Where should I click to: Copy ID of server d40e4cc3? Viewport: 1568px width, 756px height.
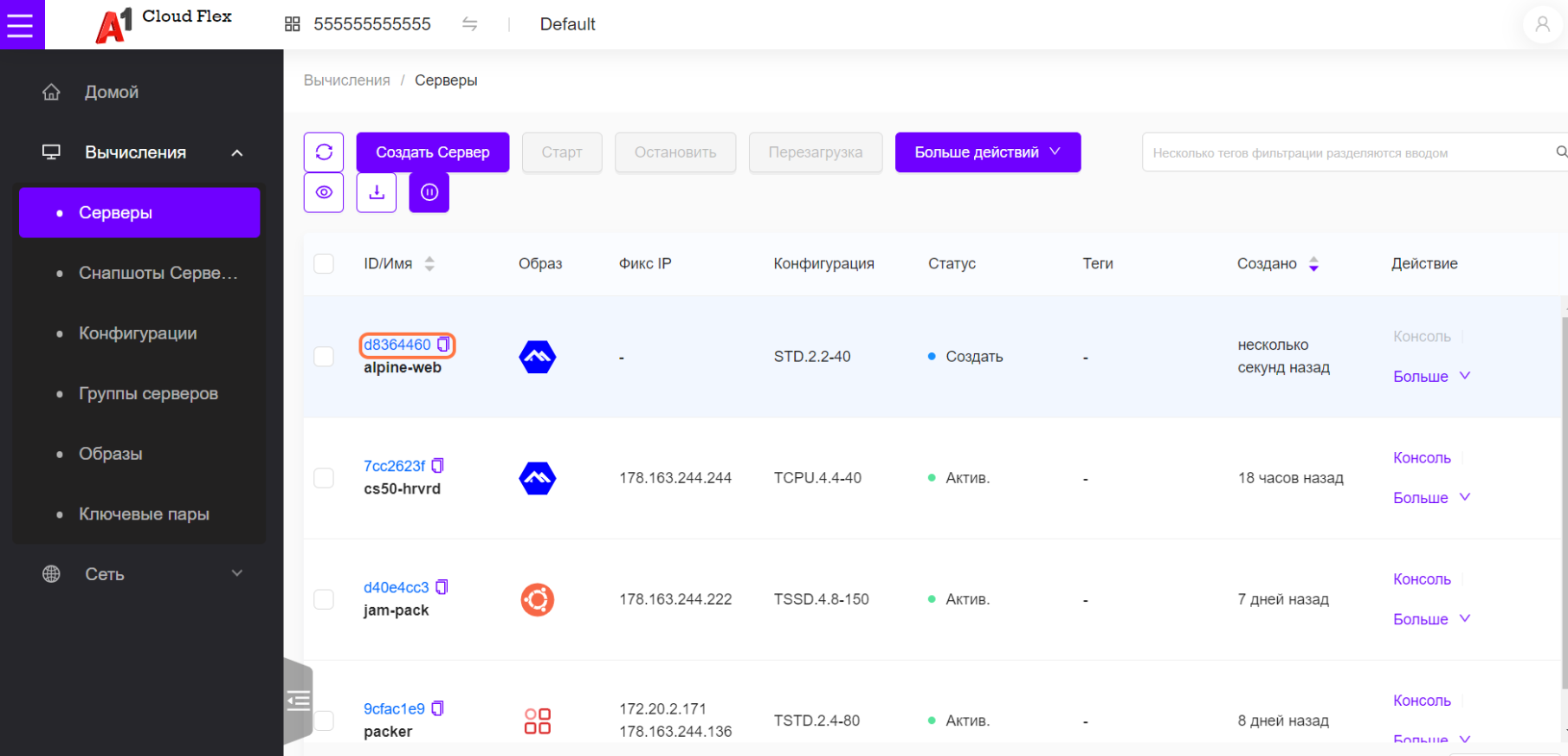tap(442, 587)
